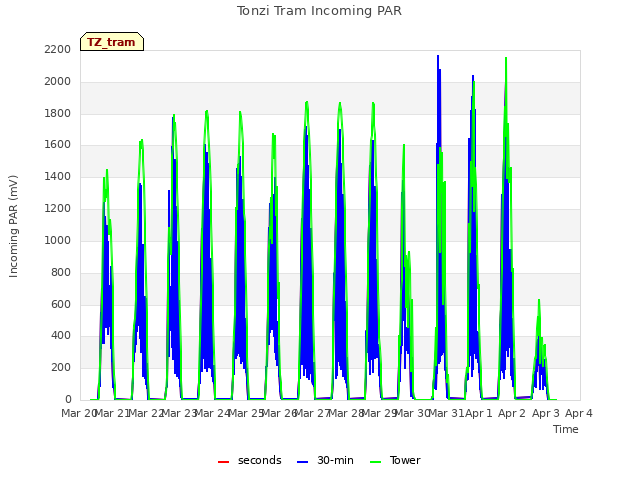Click the Apr 1 x-axis label
The image size is (640, 480).
[x=479, y=413]
